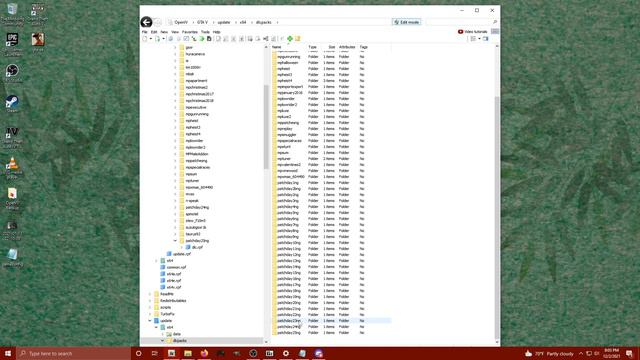Select the 'GTA V' breadcrumb segment
Screen dimensions: 640x360
(x=202, y=22)
